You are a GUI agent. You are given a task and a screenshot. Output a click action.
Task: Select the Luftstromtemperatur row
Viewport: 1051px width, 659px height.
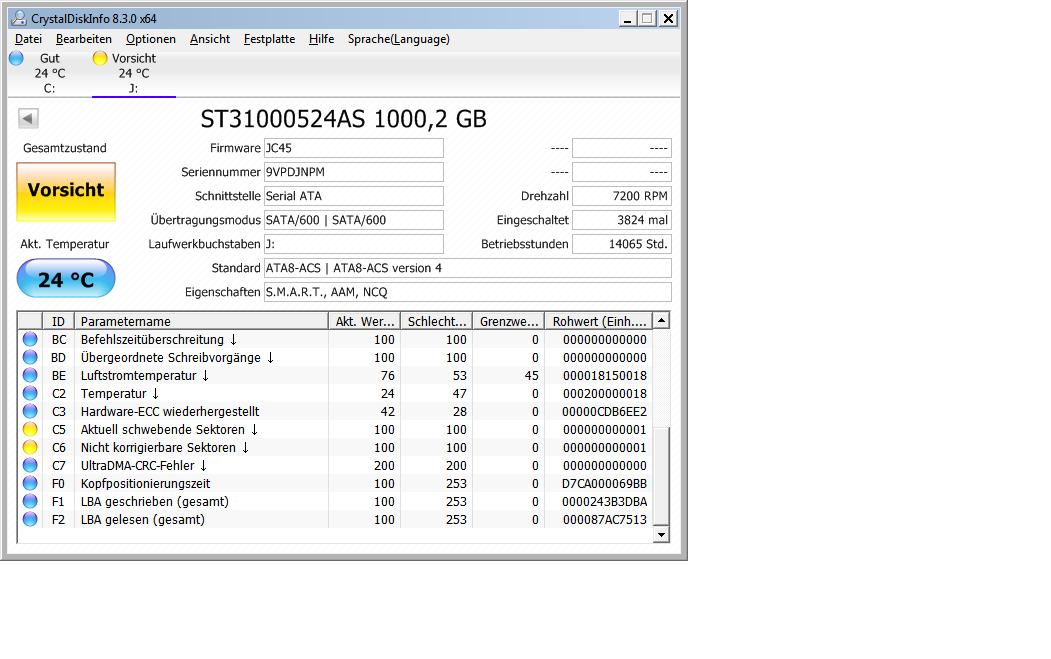coord(334,375)
